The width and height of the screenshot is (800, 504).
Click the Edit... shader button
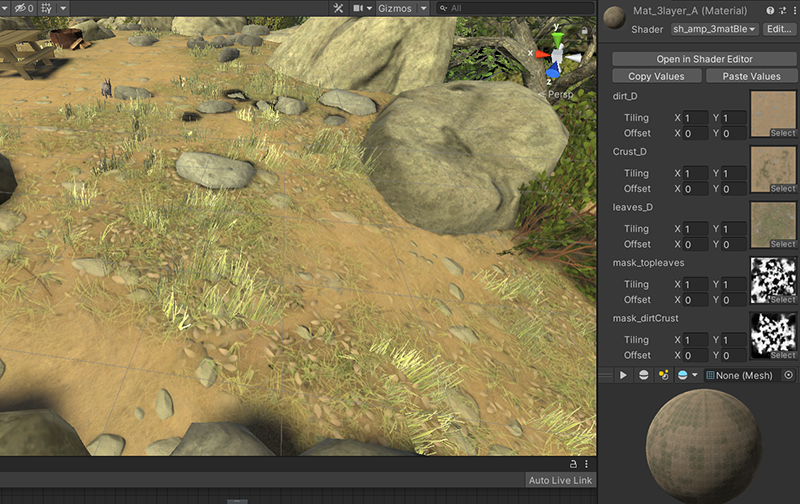pos(779,29)
